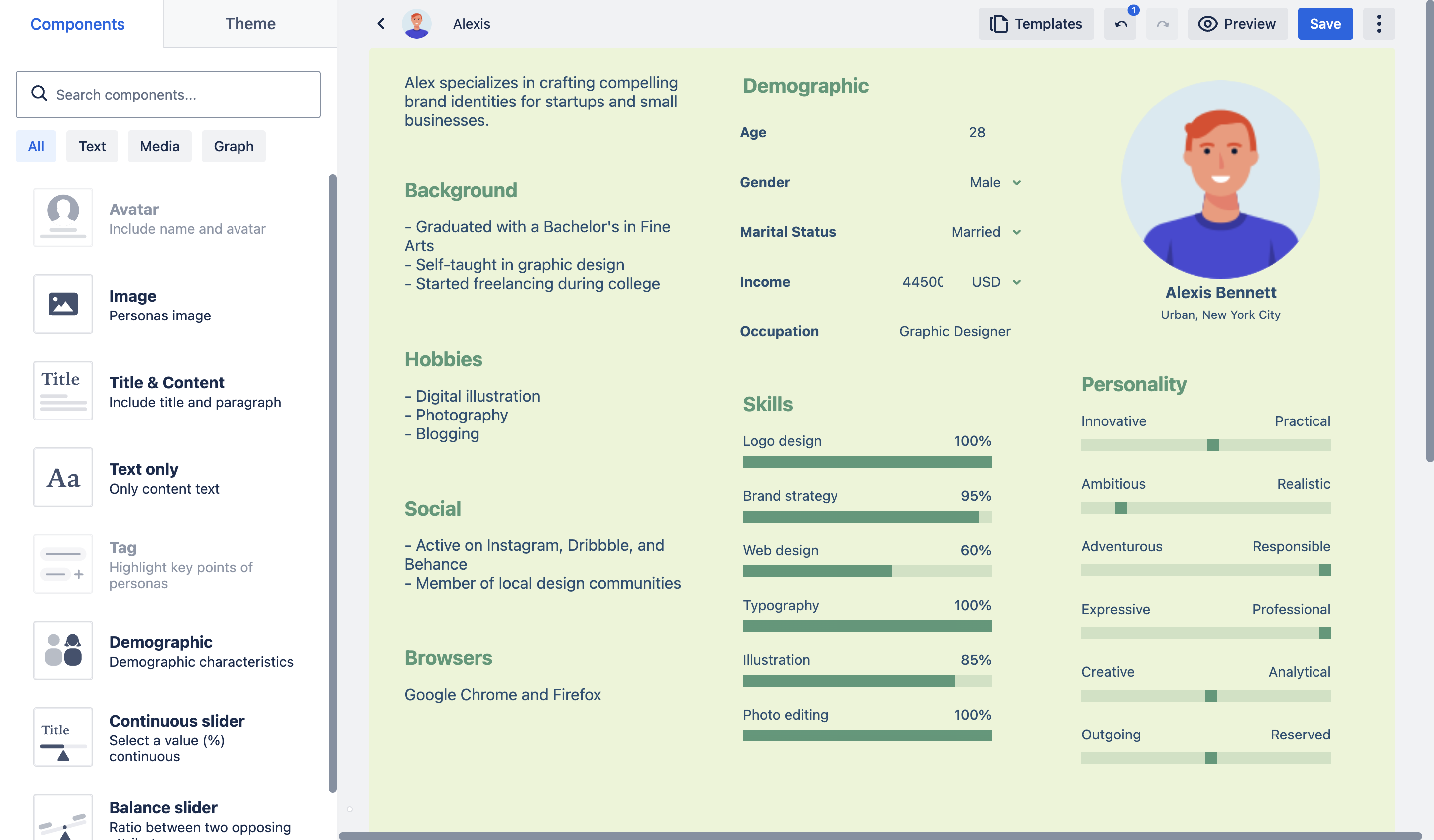
Task: Filter components by Media
Action: 159,146
